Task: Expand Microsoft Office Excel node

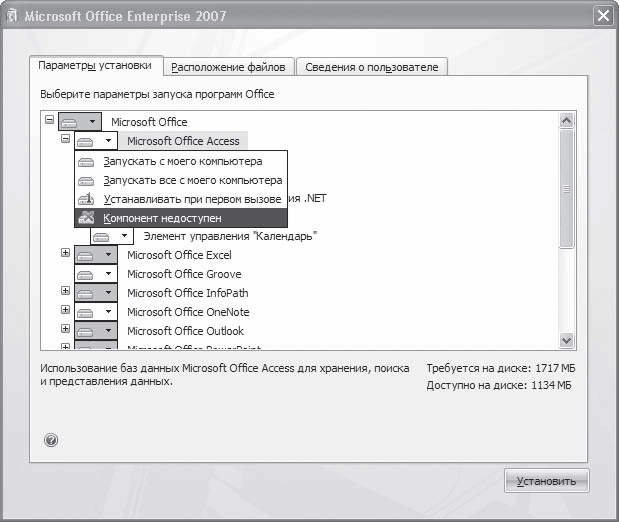Action: coord(66,254)
